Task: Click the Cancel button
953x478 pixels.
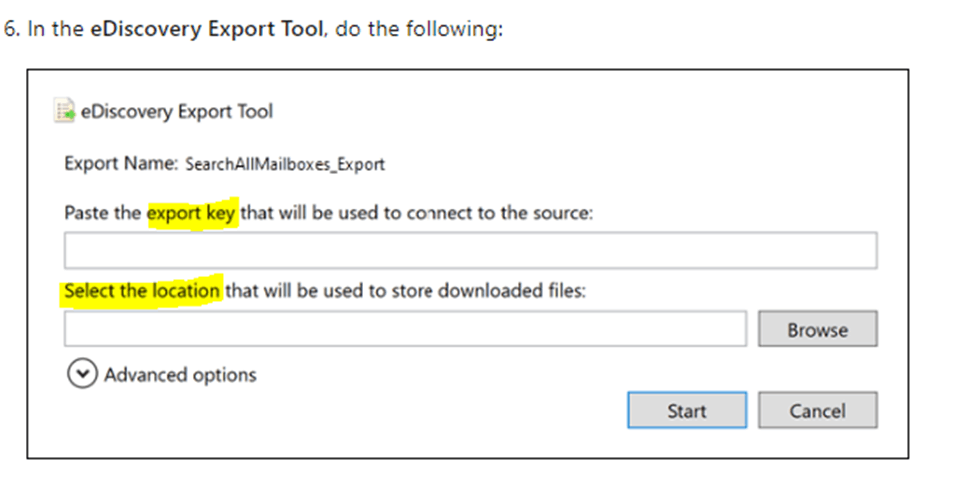Action: coord(817,410)
